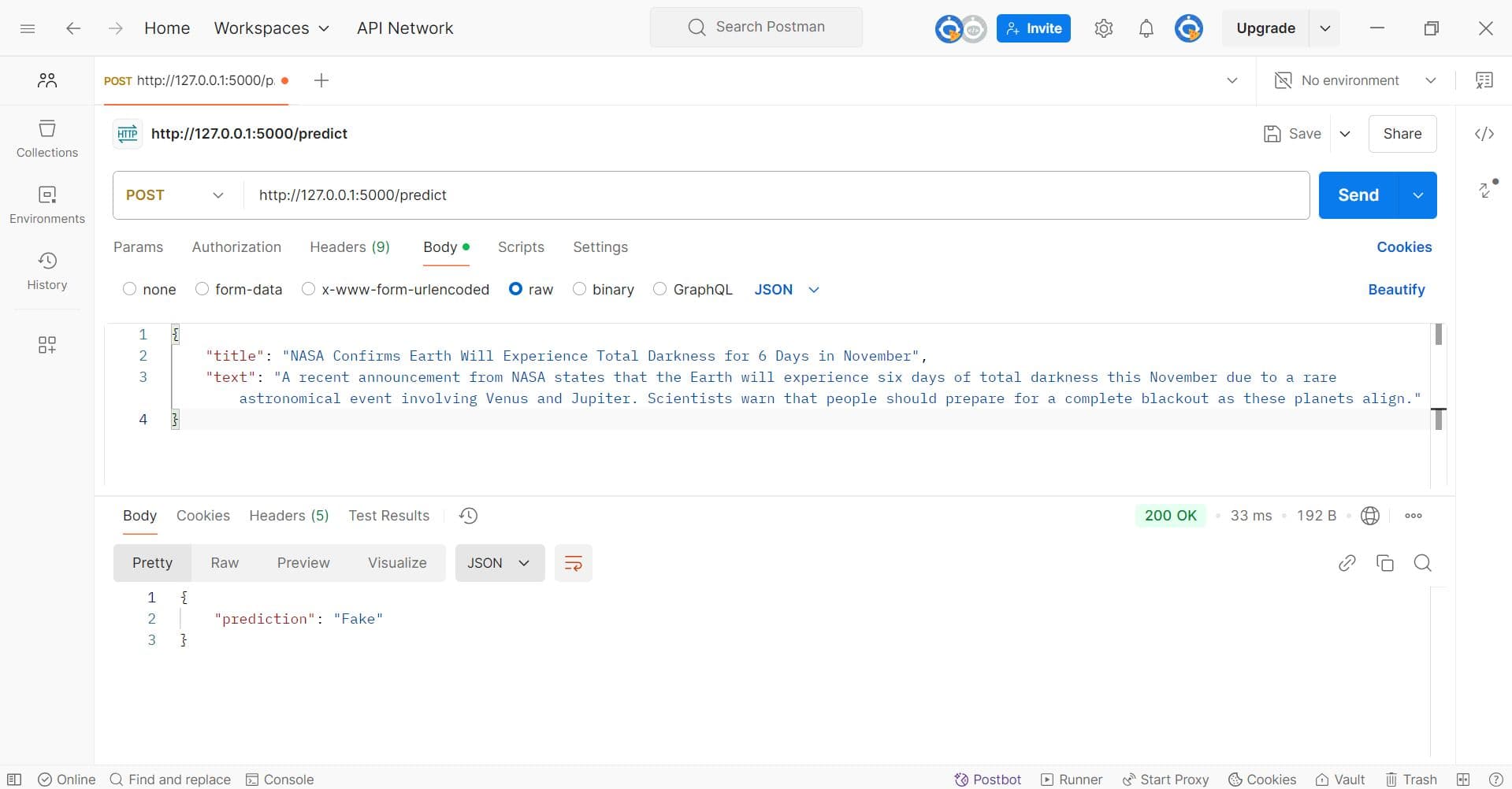Open the Environments sidebar panel

point(47,205)
